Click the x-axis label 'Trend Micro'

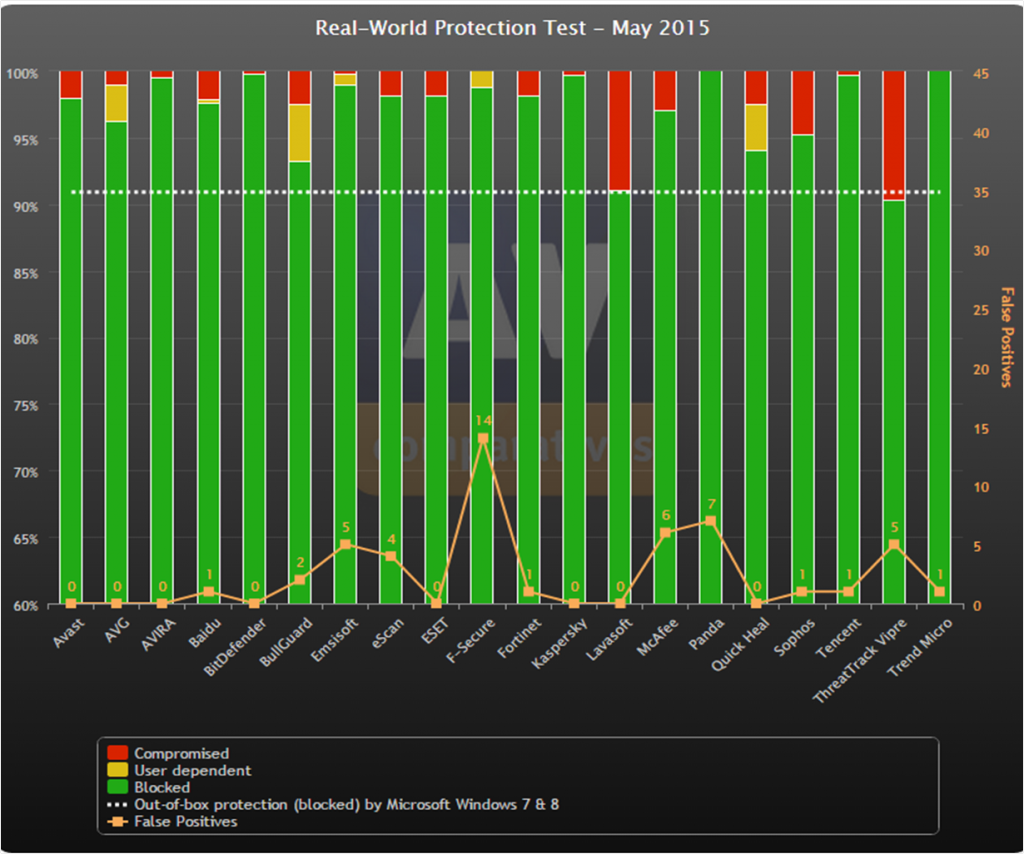point(920,647)
